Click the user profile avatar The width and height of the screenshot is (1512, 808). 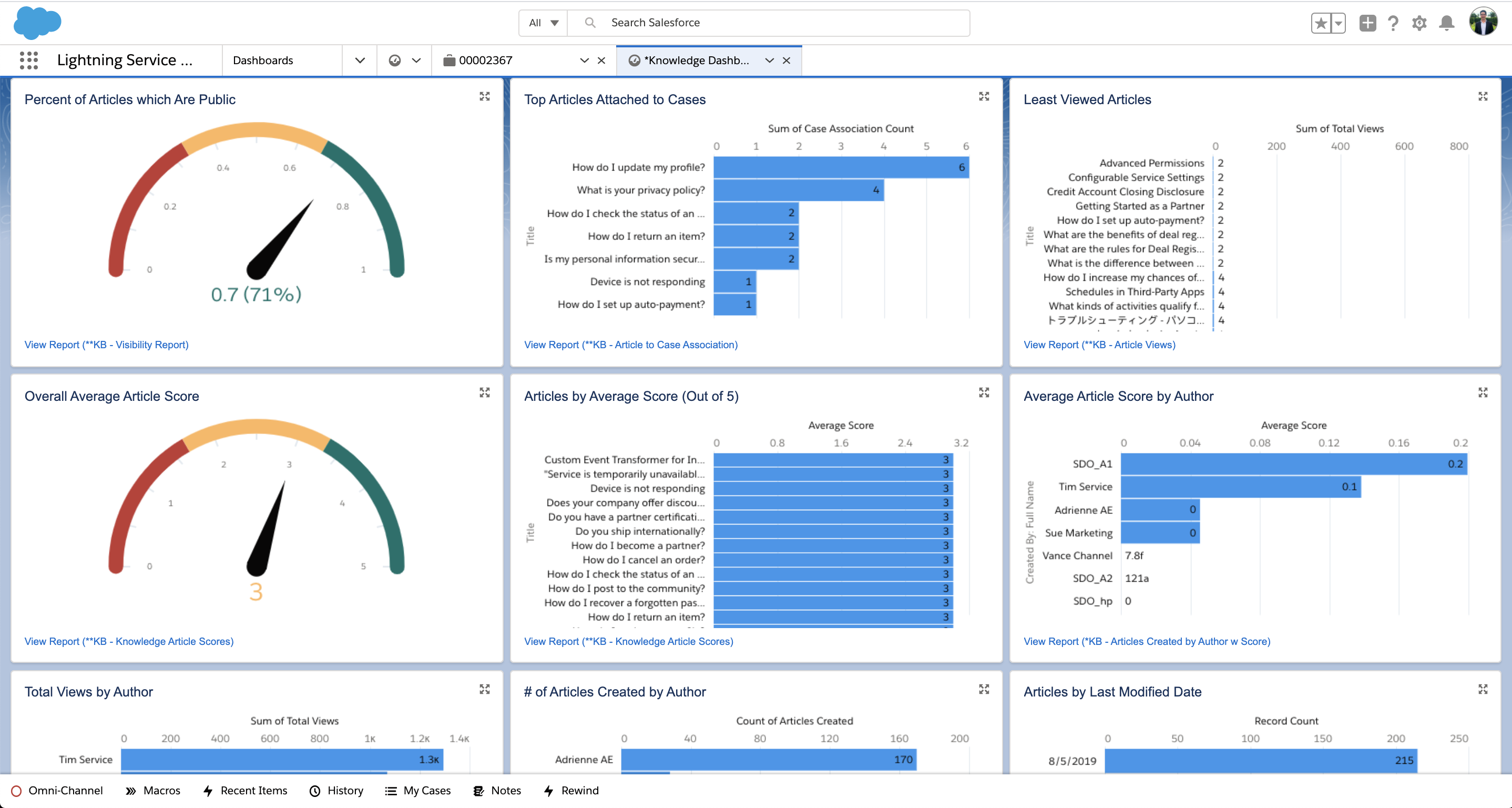coord(1483,23)
